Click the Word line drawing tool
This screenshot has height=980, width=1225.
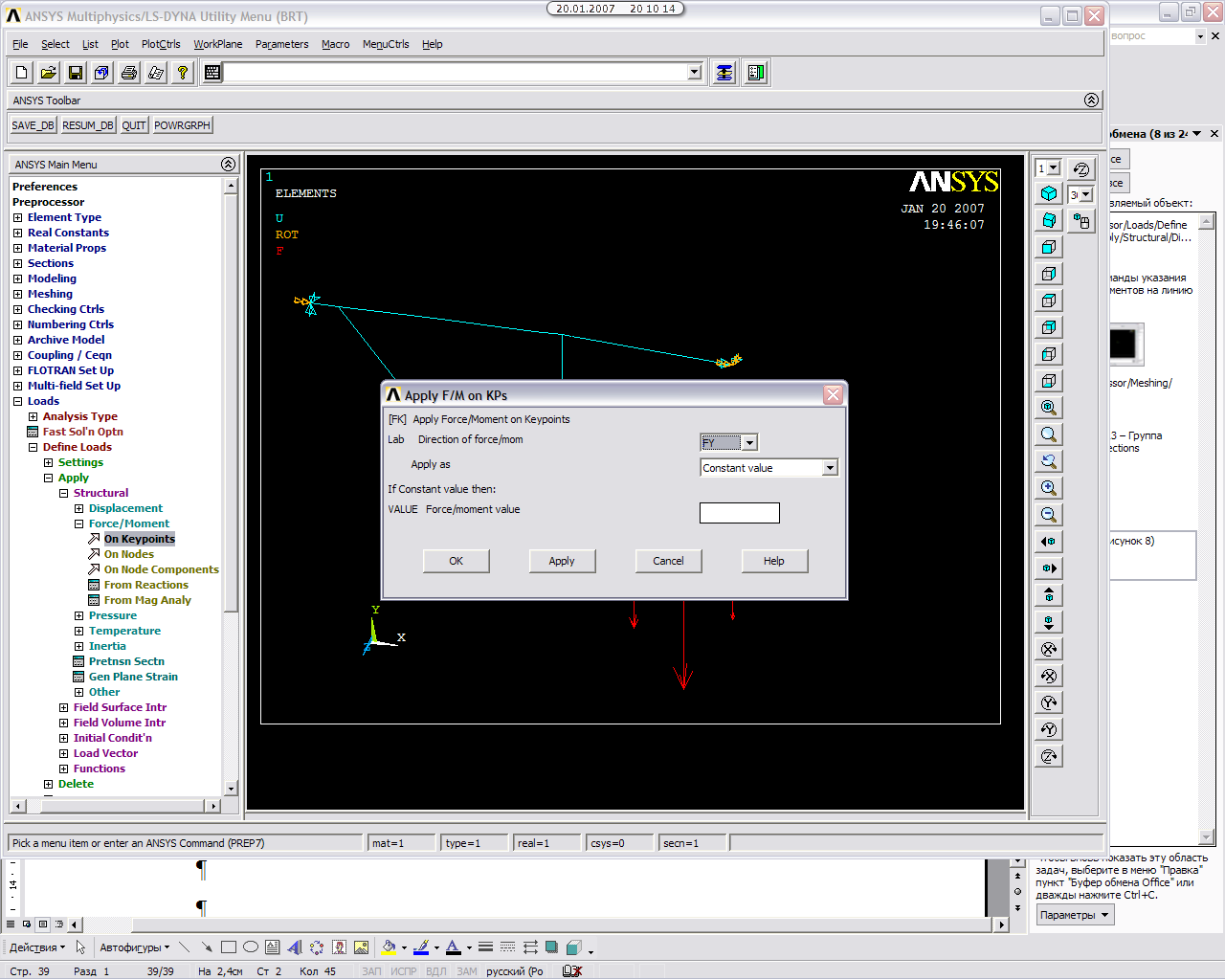coord(184,947)
